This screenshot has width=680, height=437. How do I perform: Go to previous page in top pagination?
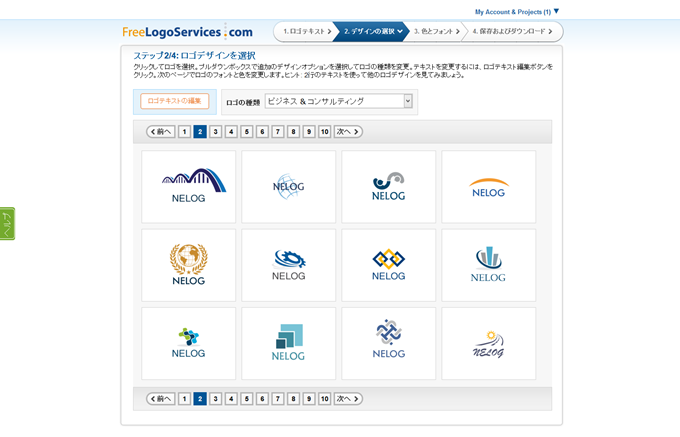tap(161, 132)
